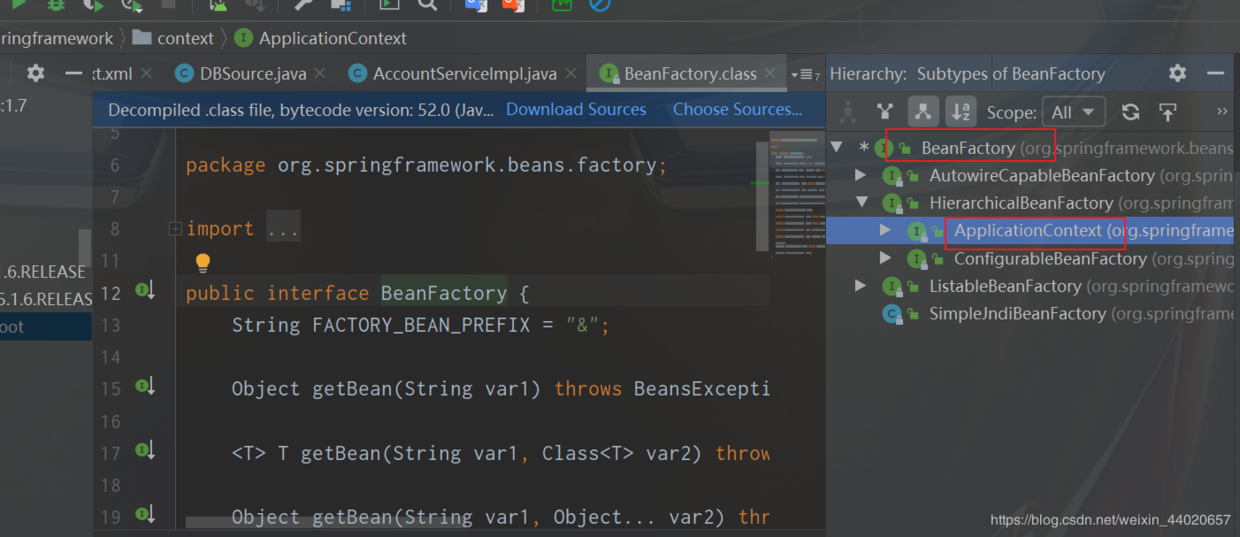Open the Scope All dropdown
Viewport: 1240px width, 537px height.
[1073, 112]
